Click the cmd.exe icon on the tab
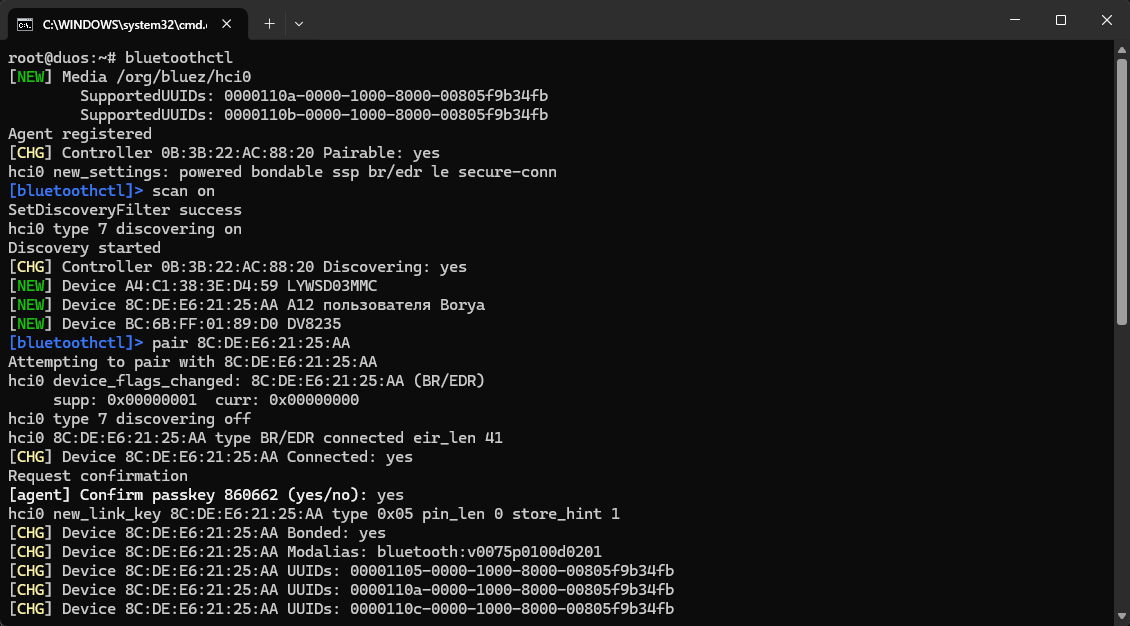The width and height of the screenshot is (1130, 626). (x=24, y=22)
